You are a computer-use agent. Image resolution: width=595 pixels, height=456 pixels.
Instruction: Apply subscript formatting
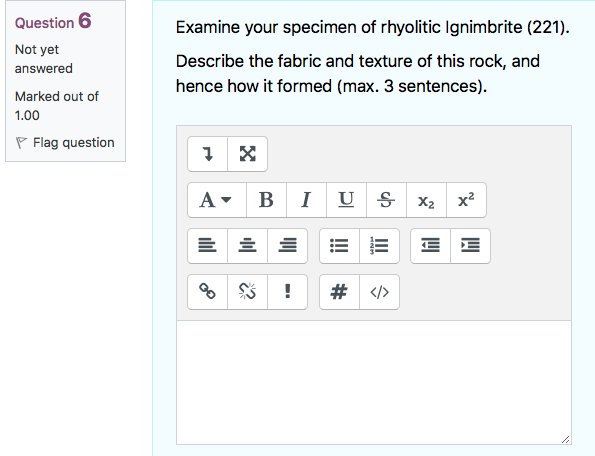click(427, 200)
